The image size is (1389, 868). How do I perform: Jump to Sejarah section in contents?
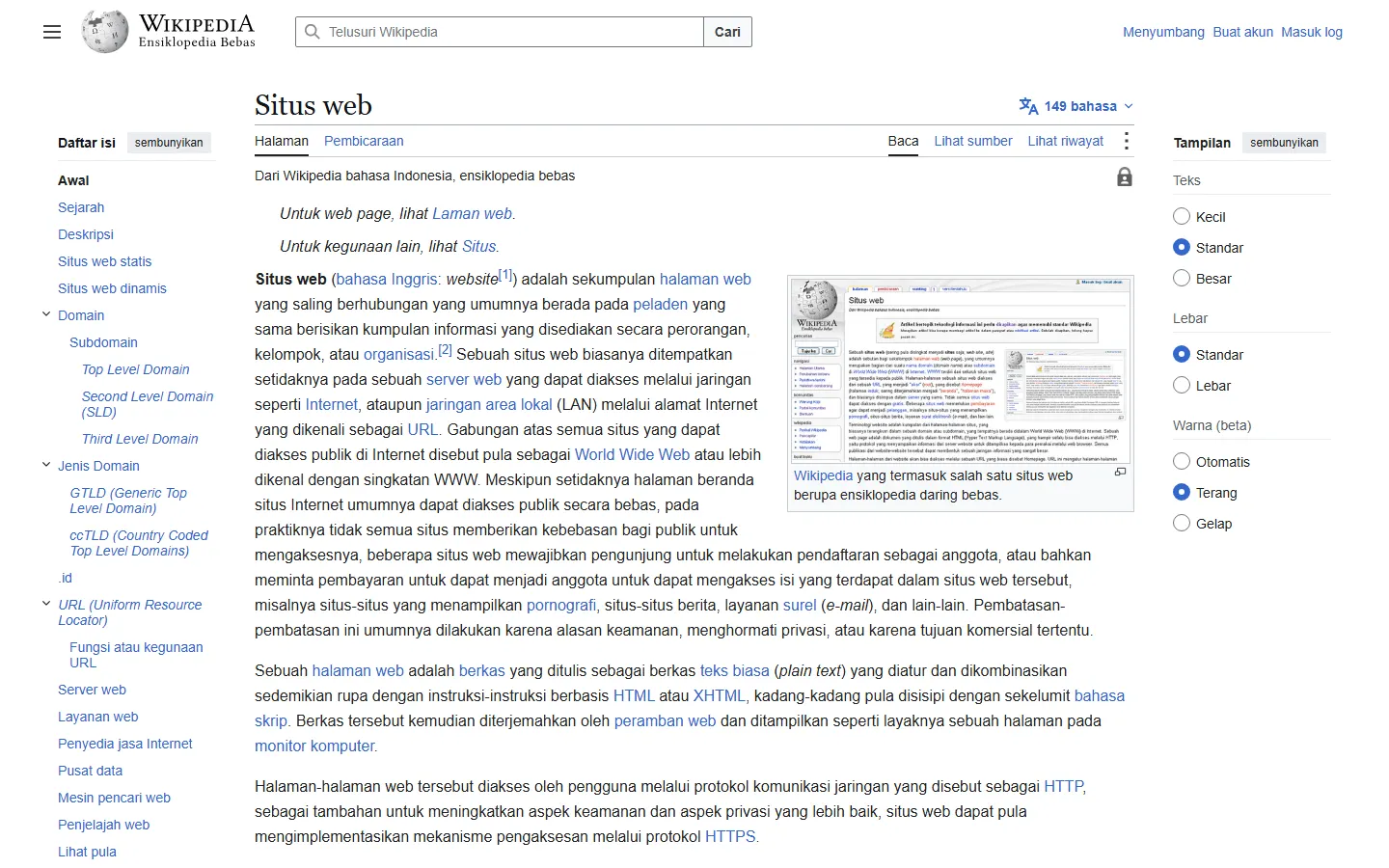[81, 207]
